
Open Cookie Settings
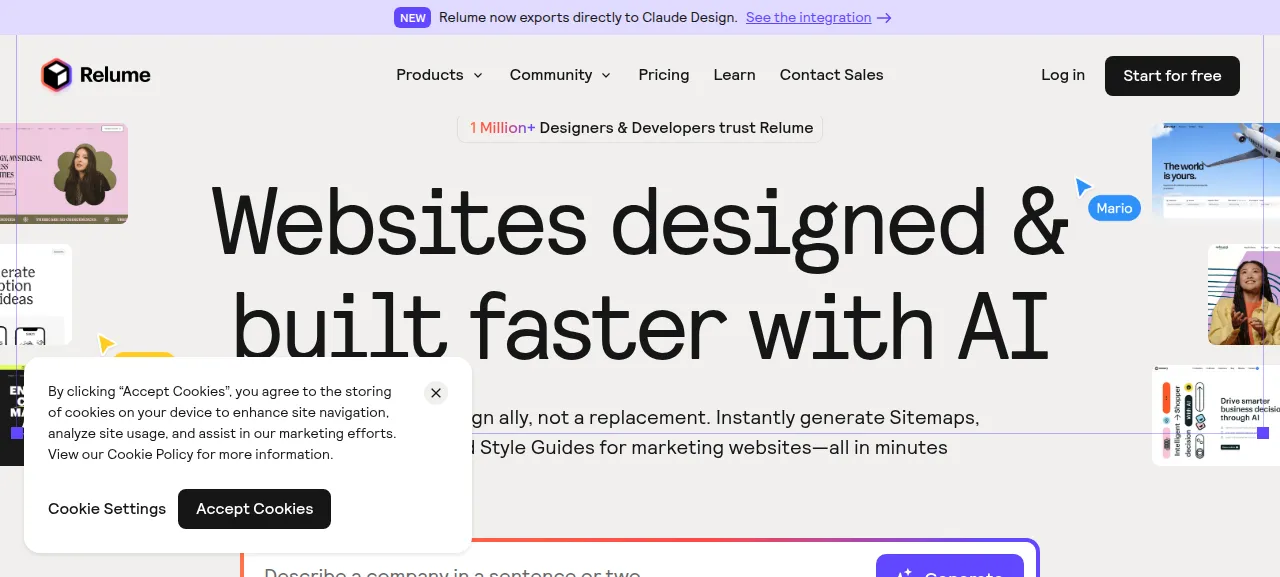pos(107,509)
